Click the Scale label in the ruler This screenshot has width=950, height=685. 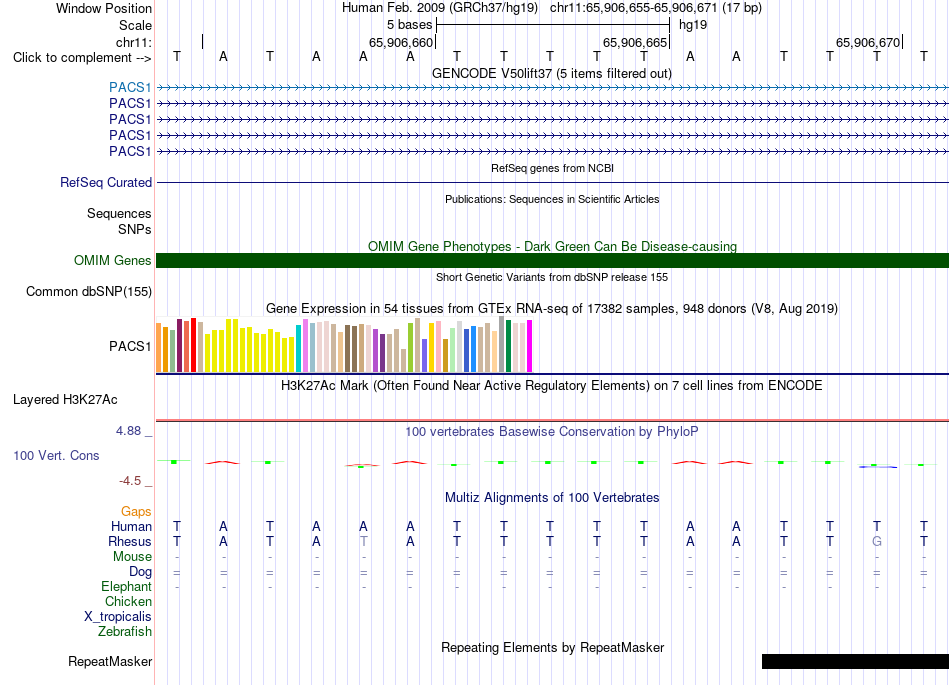point(135,25)
